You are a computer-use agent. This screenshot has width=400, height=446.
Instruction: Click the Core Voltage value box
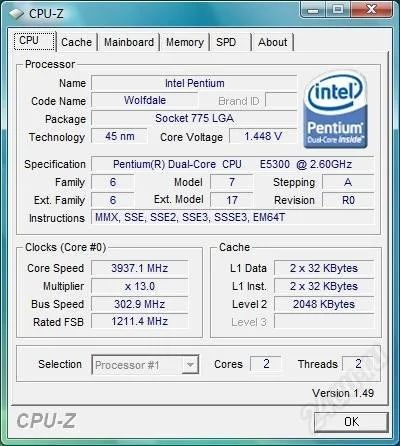263,136
